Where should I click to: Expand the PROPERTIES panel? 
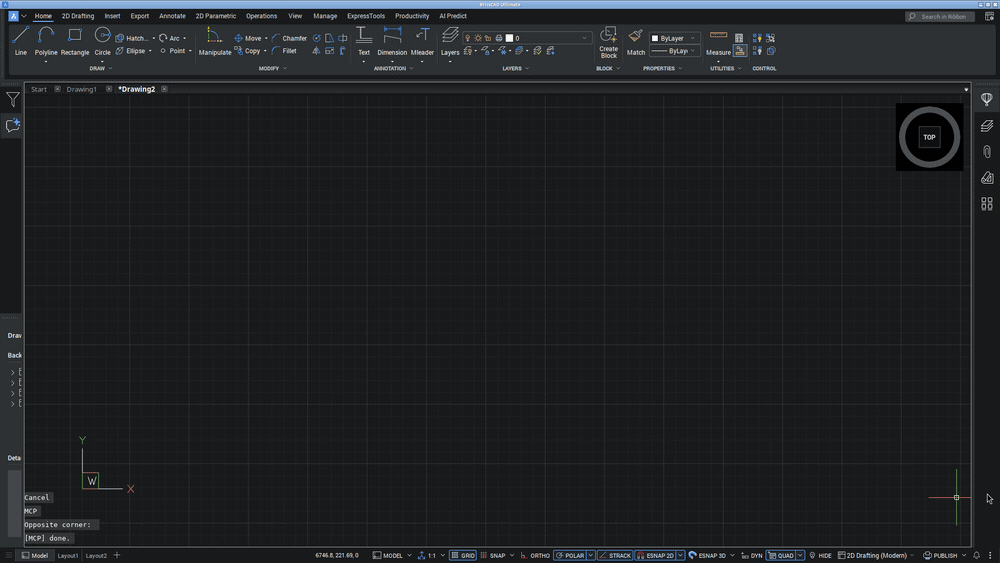point(662,68)
